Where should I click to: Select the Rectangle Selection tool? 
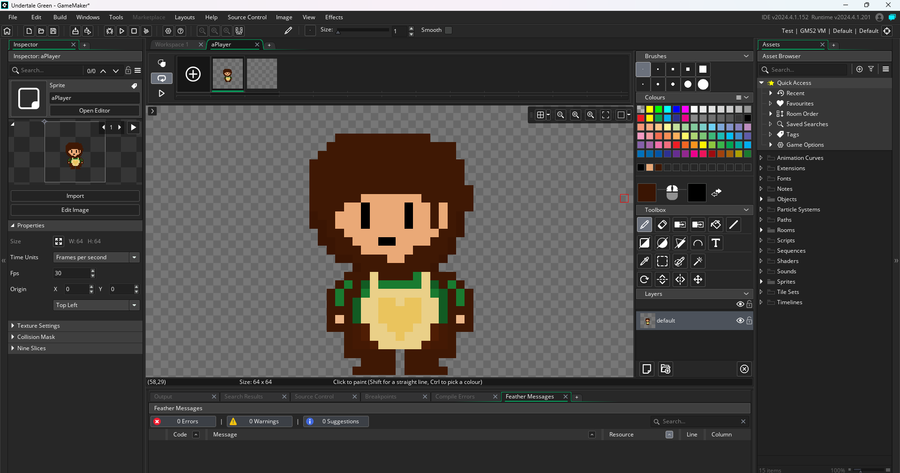coord(662,261)
